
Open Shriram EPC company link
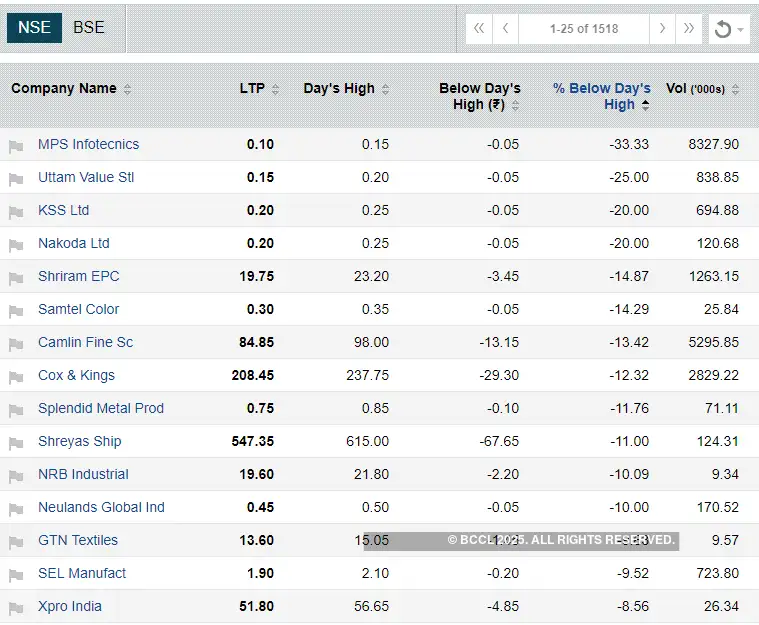[x=78, y=276]
